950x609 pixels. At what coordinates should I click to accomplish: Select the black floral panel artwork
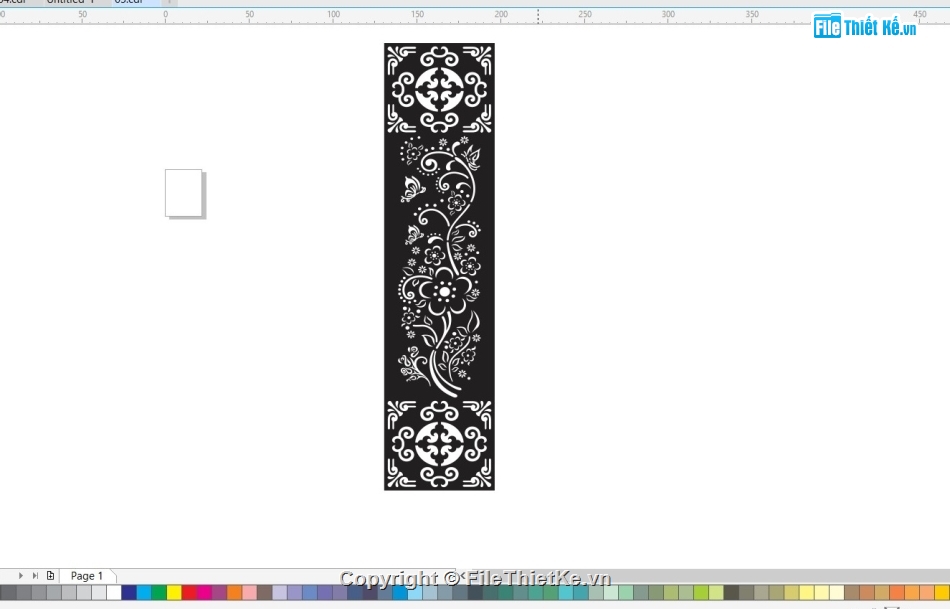(439, 267)
